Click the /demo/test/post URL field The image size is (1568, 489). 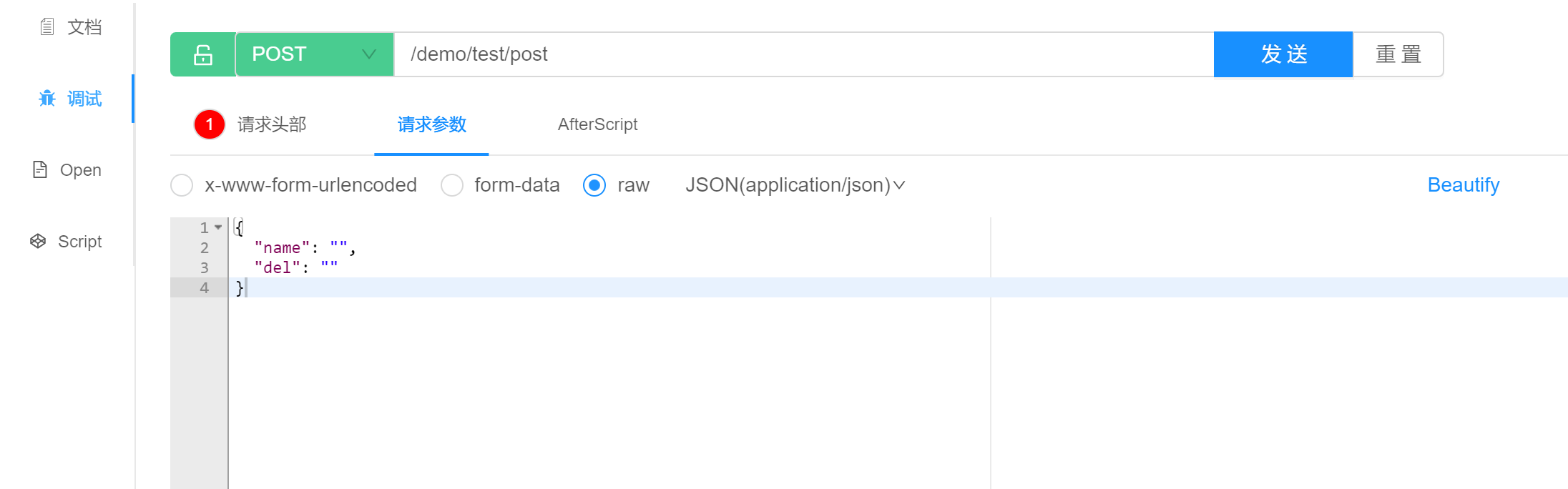pyautogui.click(x=804, y=54)
